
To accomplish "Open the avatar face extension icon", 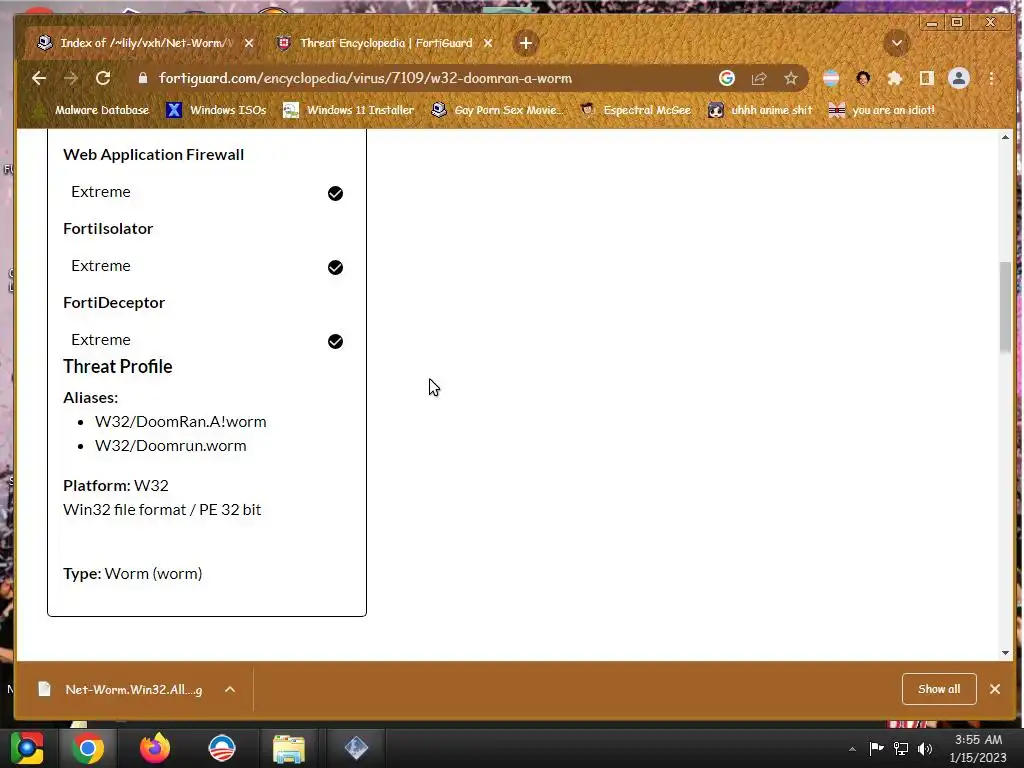I will point(863,78).
